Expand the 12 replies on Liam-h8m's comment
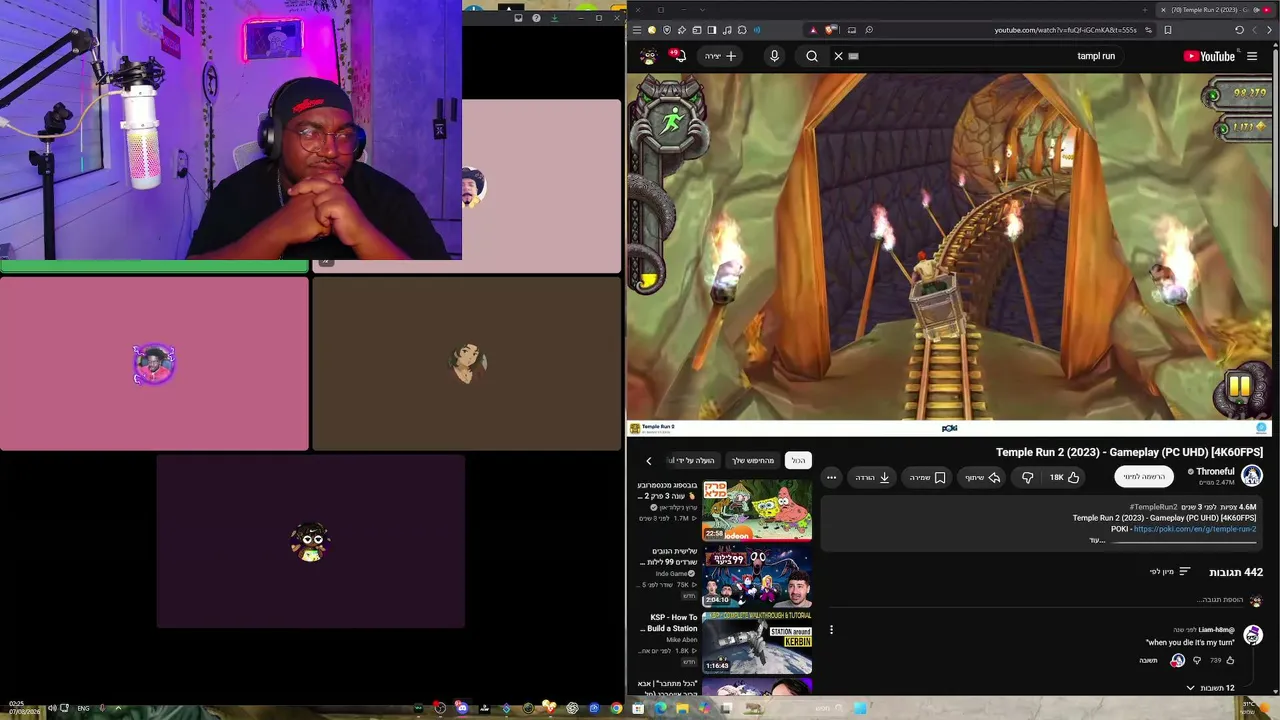This screenshot has height=720, width=1280. (x=1210, y=688)
